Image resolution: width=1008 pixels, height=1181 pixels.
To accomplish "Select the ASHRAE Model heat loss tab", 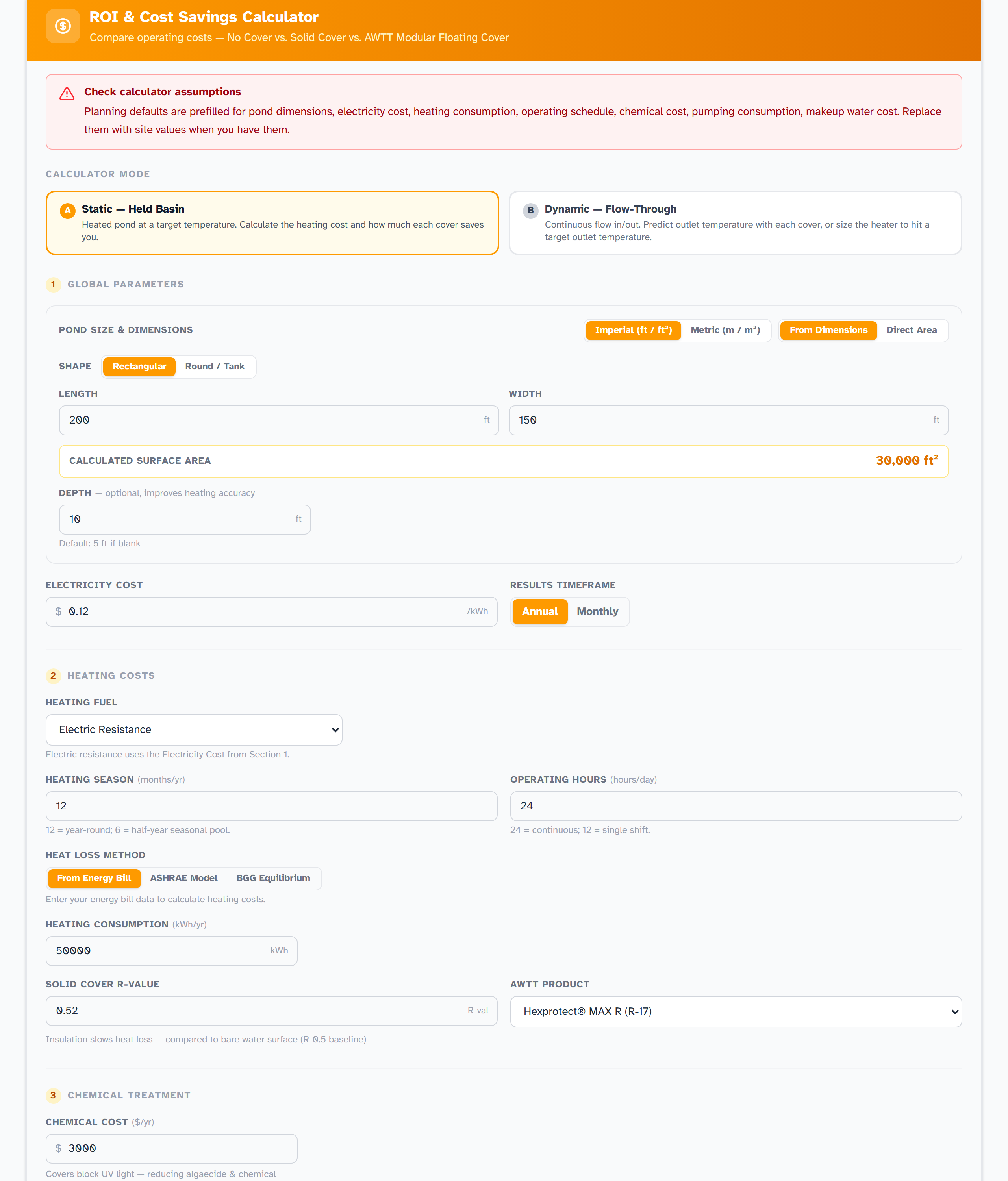I will (x=183, y=878).
